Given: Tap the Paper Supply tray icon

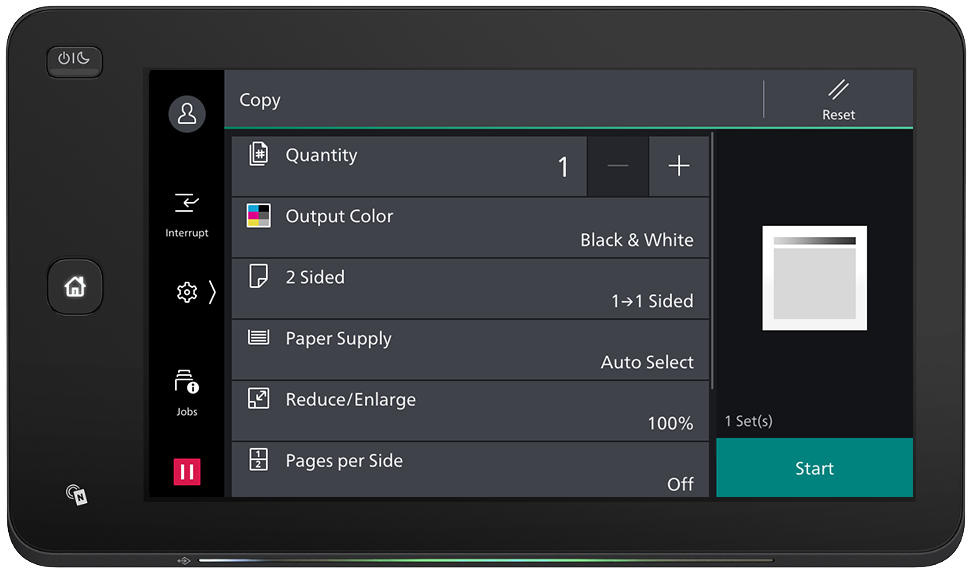Looking at the screenshot, I should (x=259, y=337).
